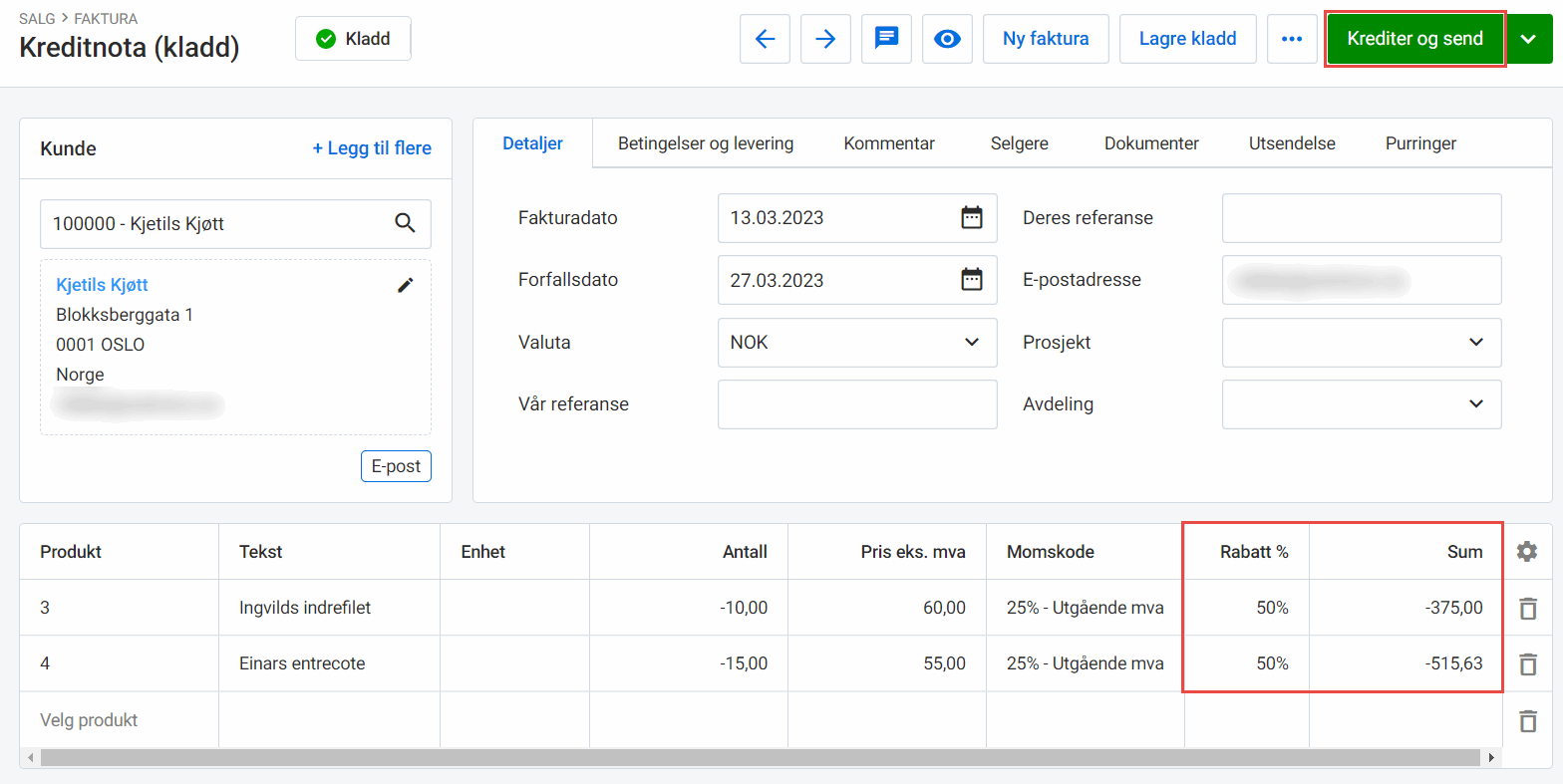The height and width of the screenshot is (784, 1563).
Task: Click the Deres referanse input field
Action: [x=1362, y=218]
